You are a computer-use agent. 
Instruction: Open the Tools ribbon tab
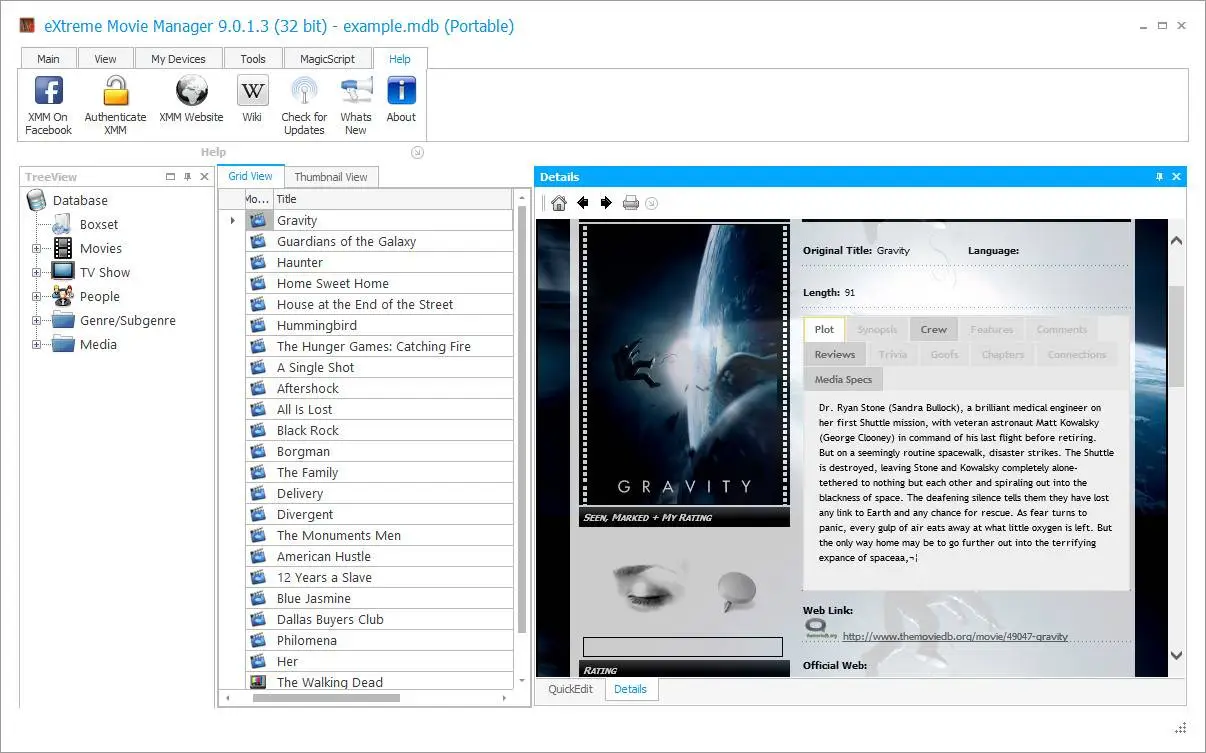[x=253, y=59]
